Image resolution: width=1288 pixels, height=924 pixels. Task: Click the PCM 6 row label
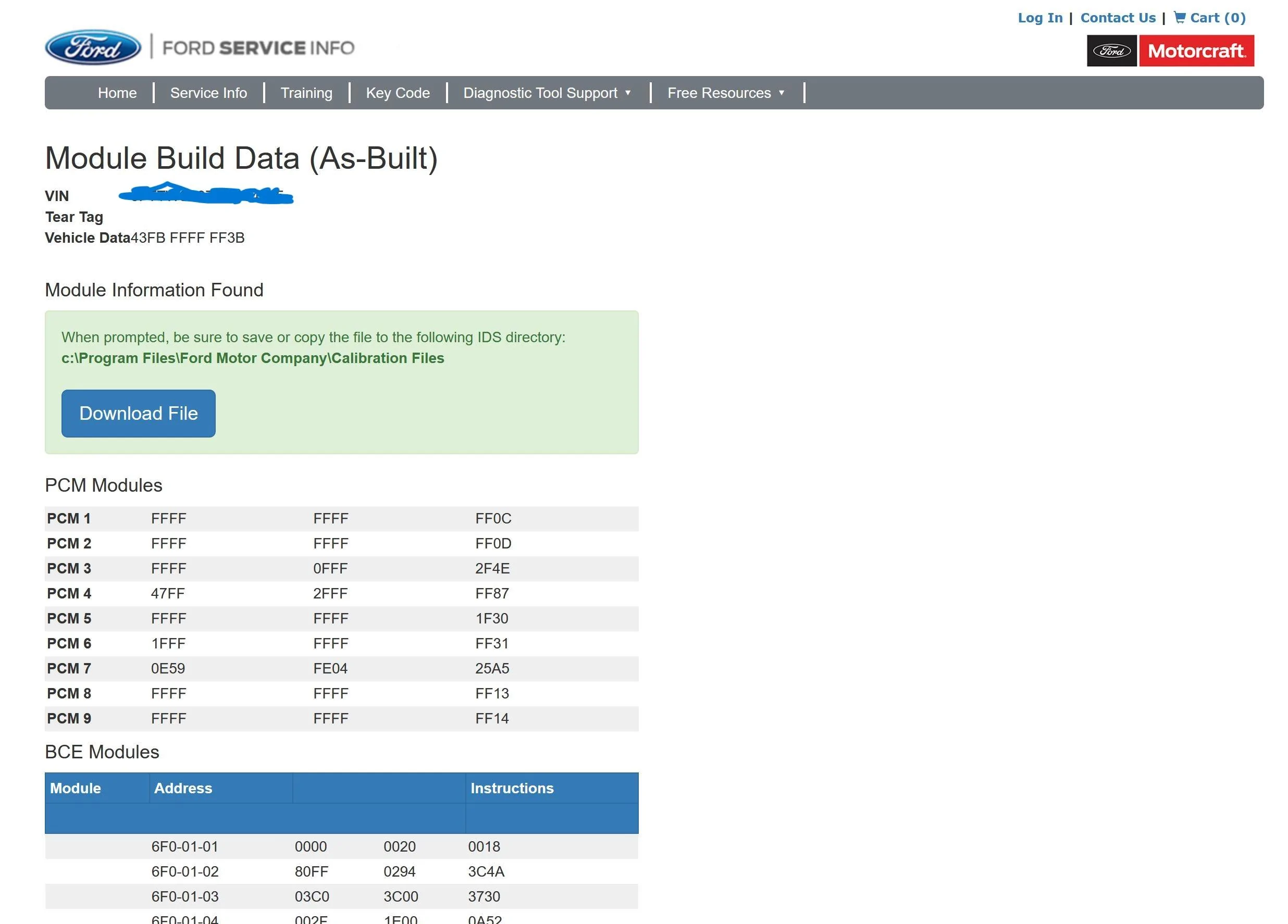69,643
